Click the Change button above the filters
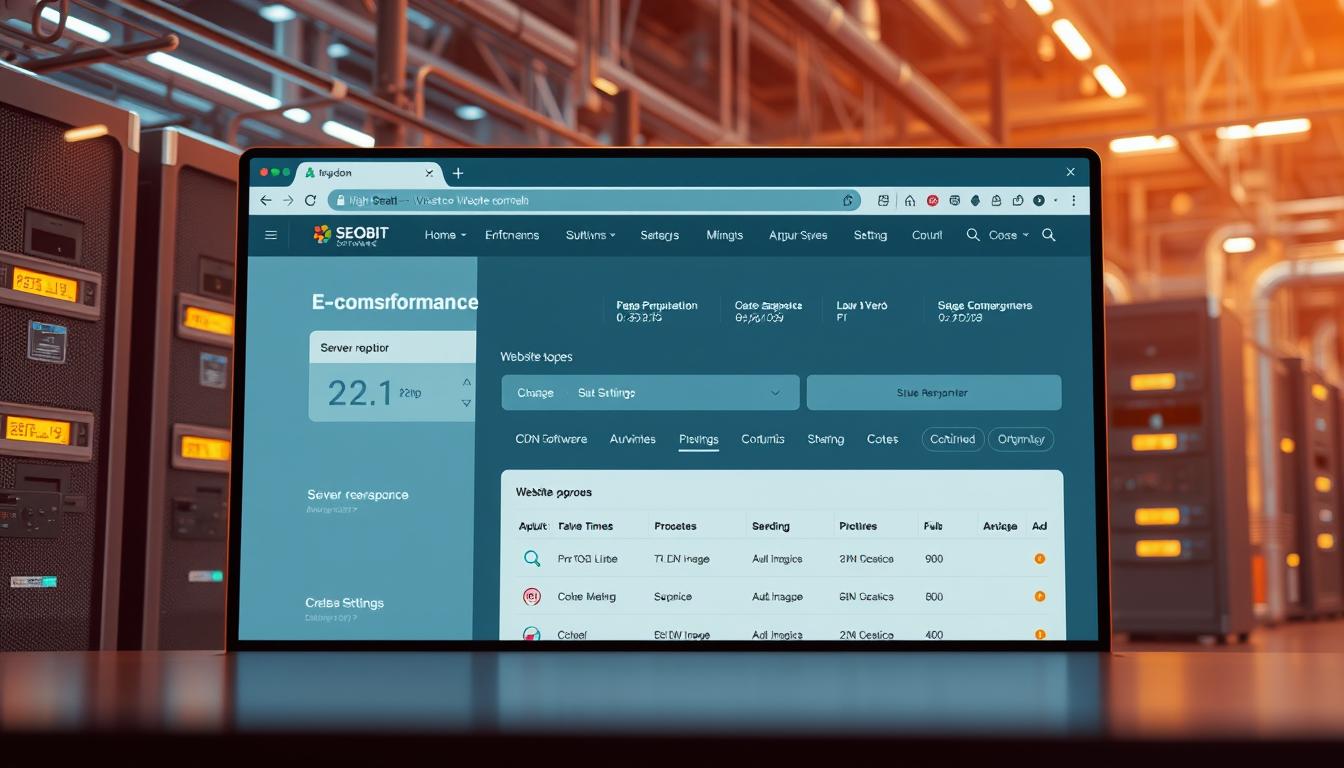Screen dimensions: 1344x768 (x=534, y=392)
